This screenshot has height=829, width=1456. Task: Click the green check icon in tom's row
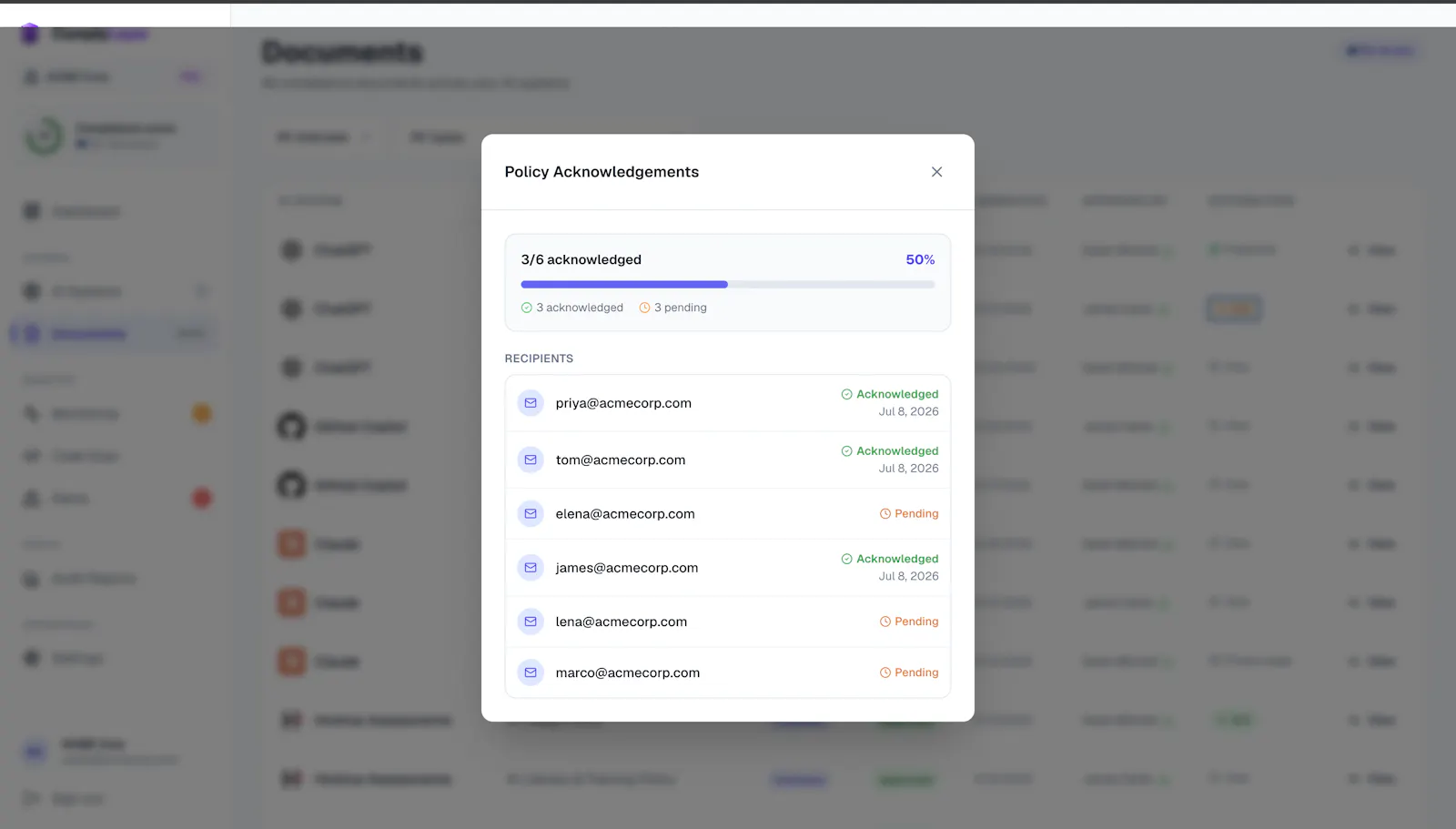click(x=846, y=450)
